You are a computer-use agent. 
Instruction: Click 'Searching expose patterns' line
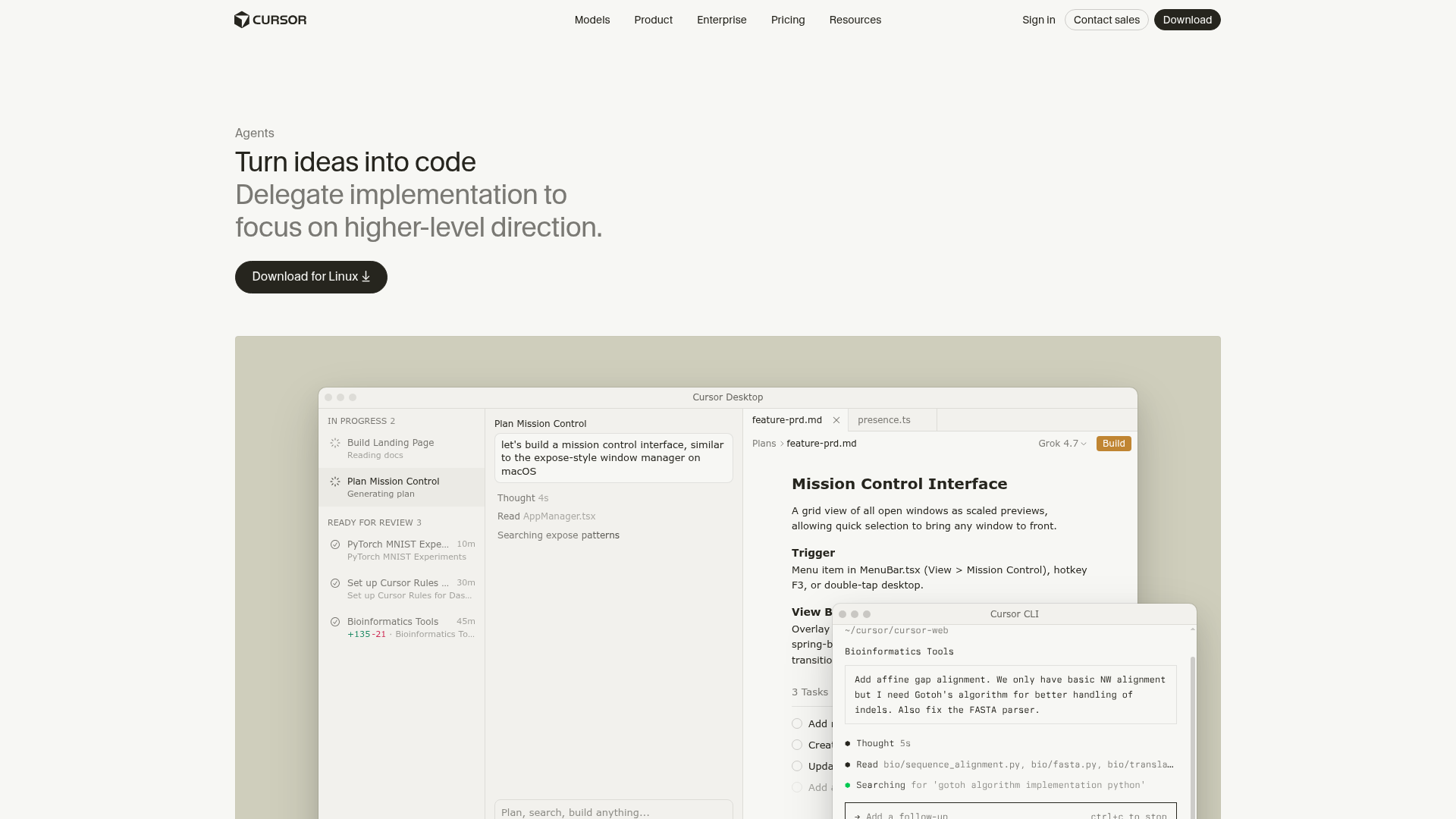558,535
